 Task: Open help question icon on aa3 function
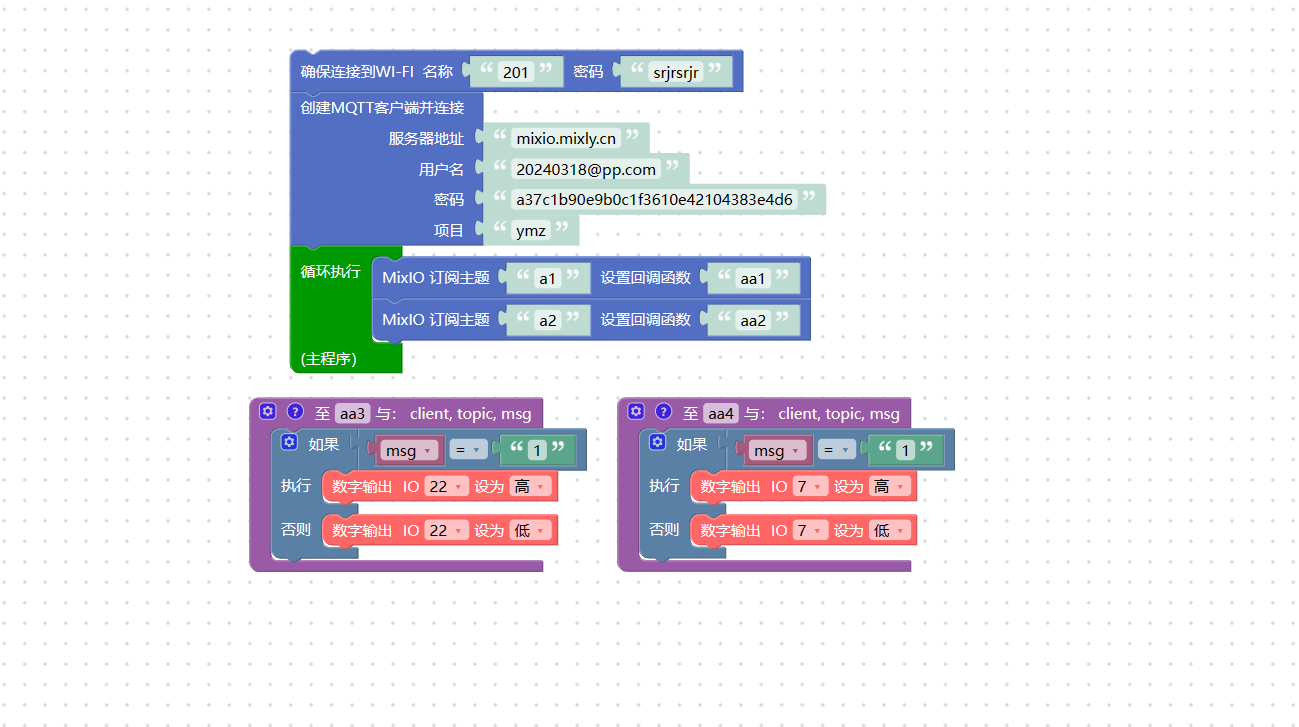coord(295,411)
